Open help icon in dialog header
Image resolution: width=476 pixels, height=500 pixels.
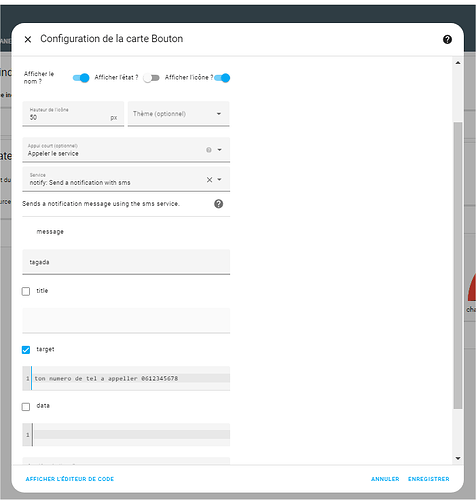point(447,39)
